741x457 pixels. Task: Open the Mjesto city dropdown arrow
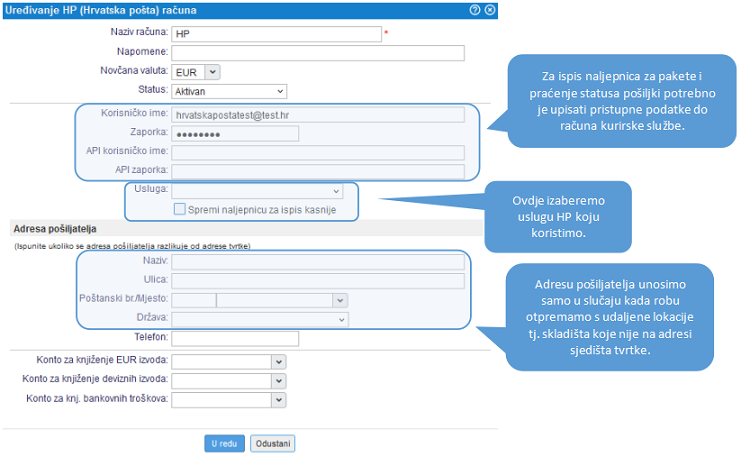(340, 300)
